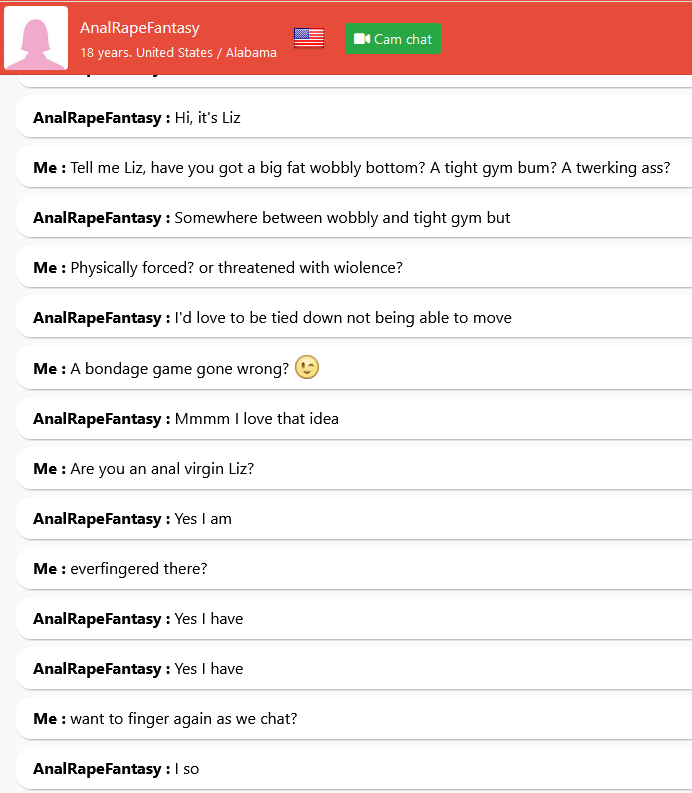This screenshot has width=692, height=793.
Task: Start a session with Cam chat button
Action: click(x=393, y=39)
